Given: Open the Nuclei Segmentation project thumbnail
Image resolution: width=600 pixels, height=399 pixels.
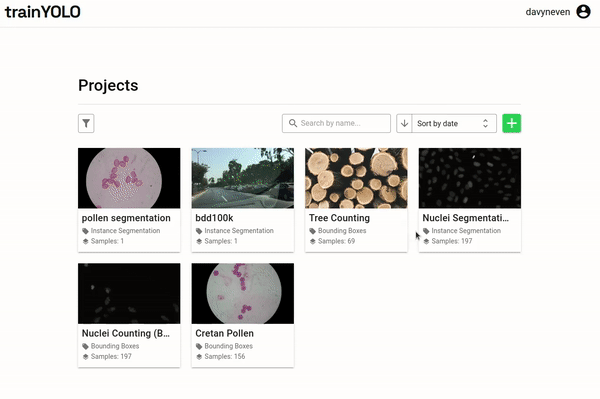Looking at the screenshot, I should [x=470, y=178].
